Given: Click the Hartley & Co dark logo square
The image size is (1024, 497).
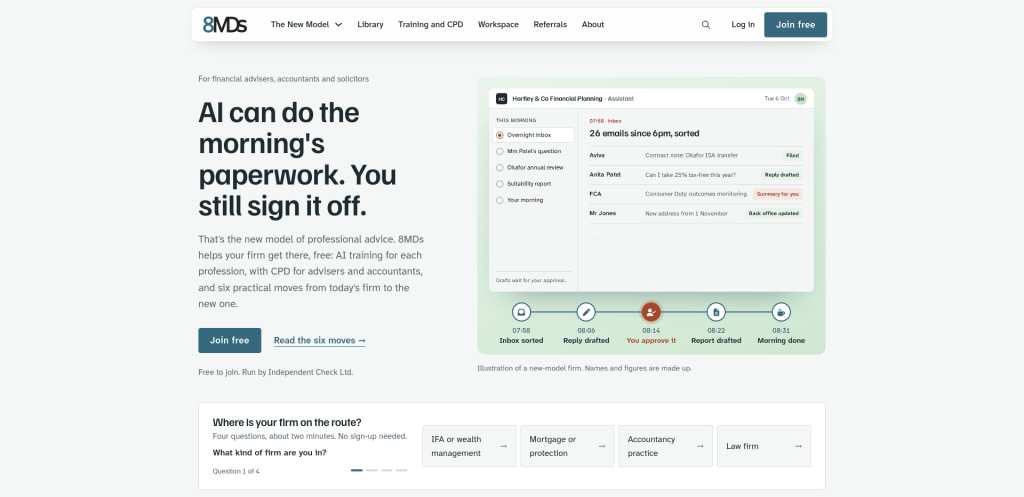Looking at the screenshot, I should point(502,99).
